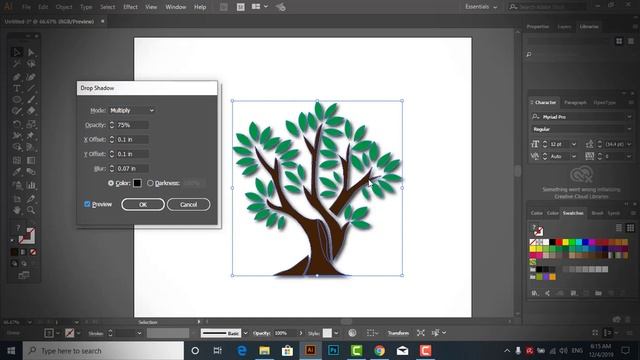Select the Type tool
The image size is (640, 360).
click(x=17, y=88)
